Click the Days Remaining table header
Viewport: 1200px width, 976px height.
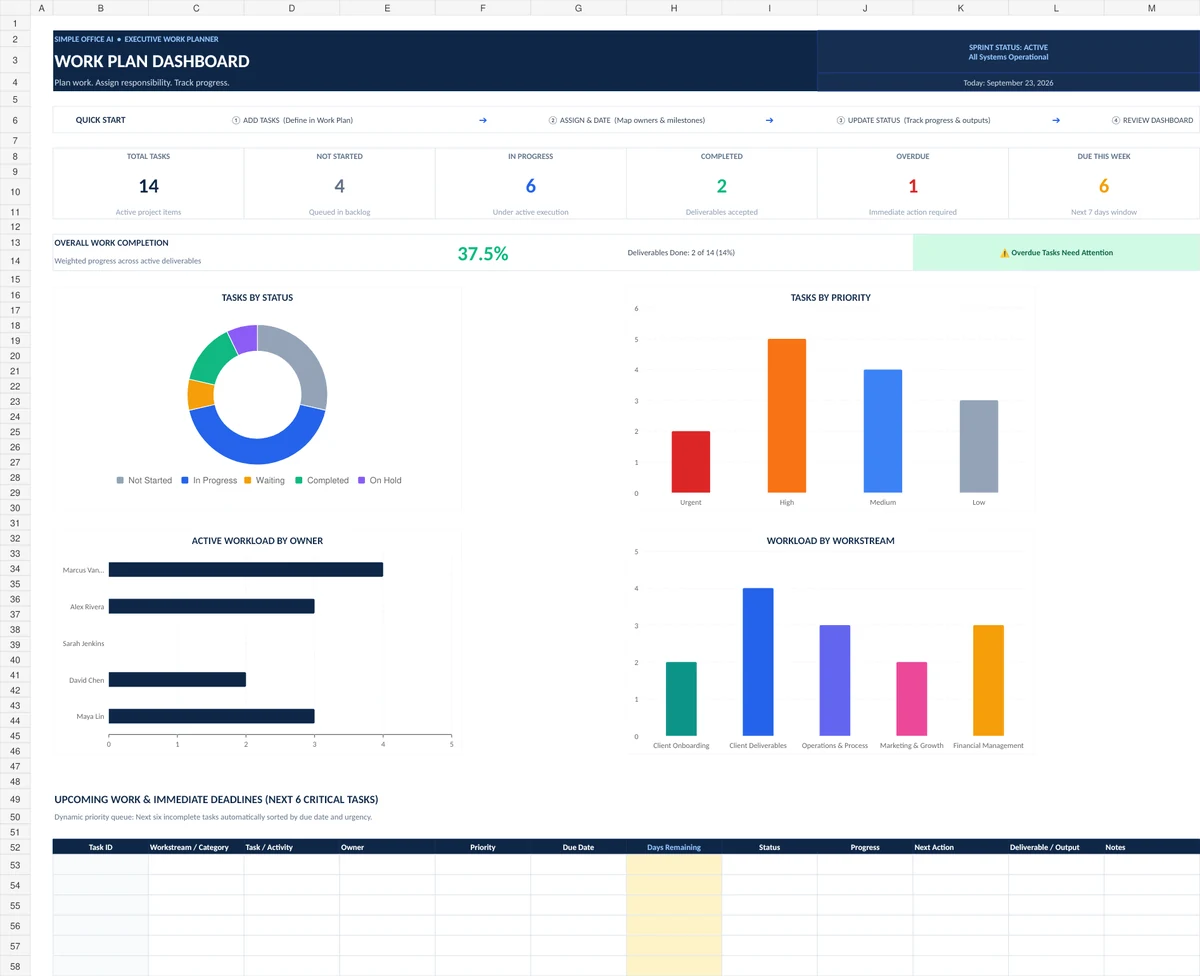tap(674, 847)
